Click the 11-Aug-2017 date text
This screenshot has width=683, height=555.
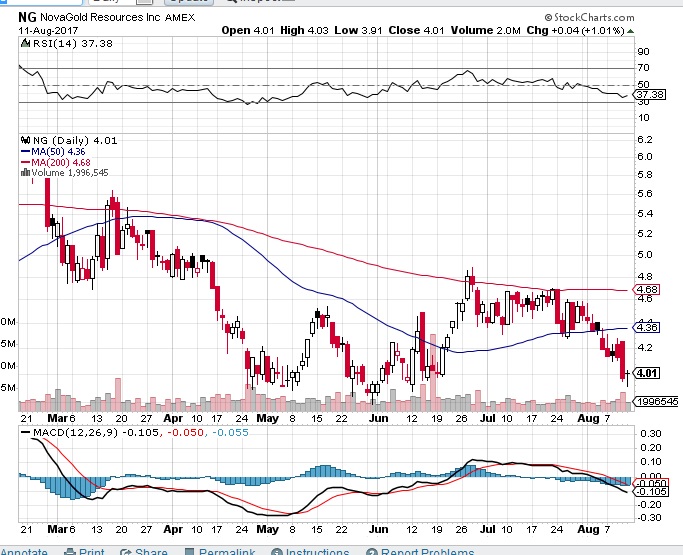click(48, 30)
